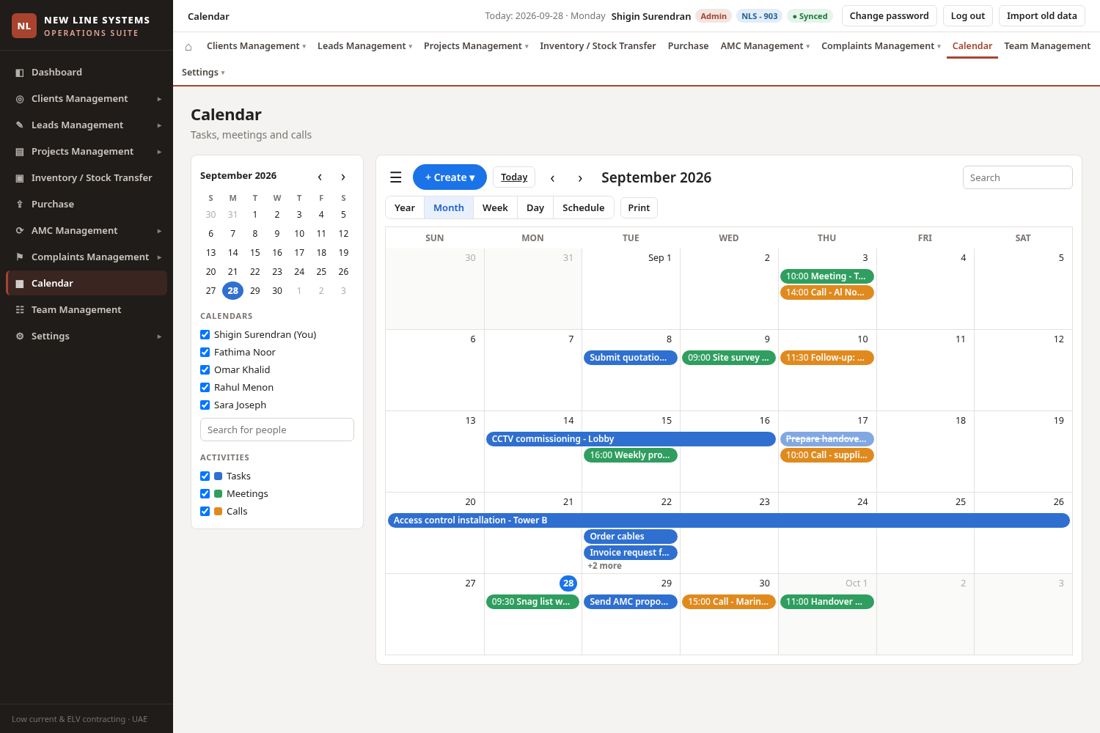Click Log out button
This screenshot has height=733, width=1100.
pos(967,15)
